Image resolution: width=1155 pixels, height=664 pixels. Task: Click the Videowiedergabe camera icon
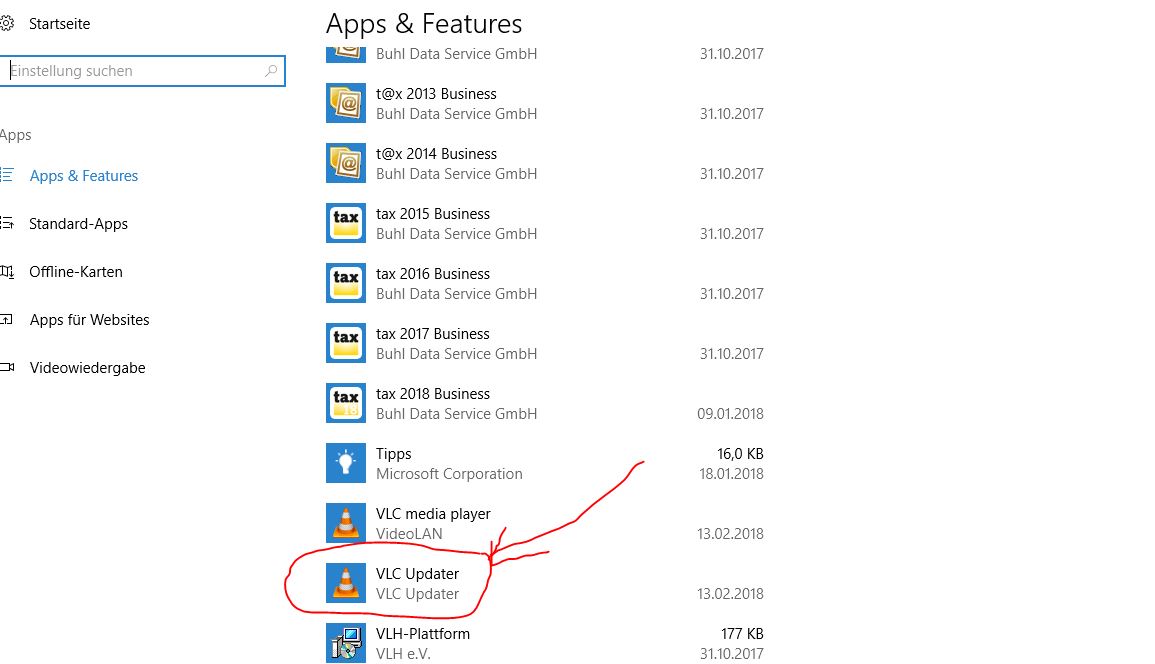(7, 367)
